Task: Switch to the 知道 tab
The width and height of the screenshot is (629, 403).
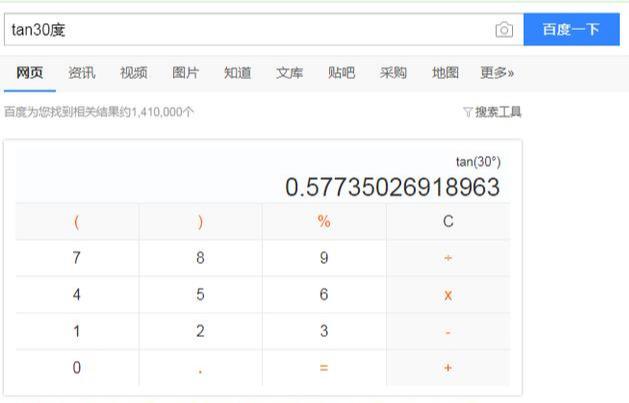Action: click(237, 73)
